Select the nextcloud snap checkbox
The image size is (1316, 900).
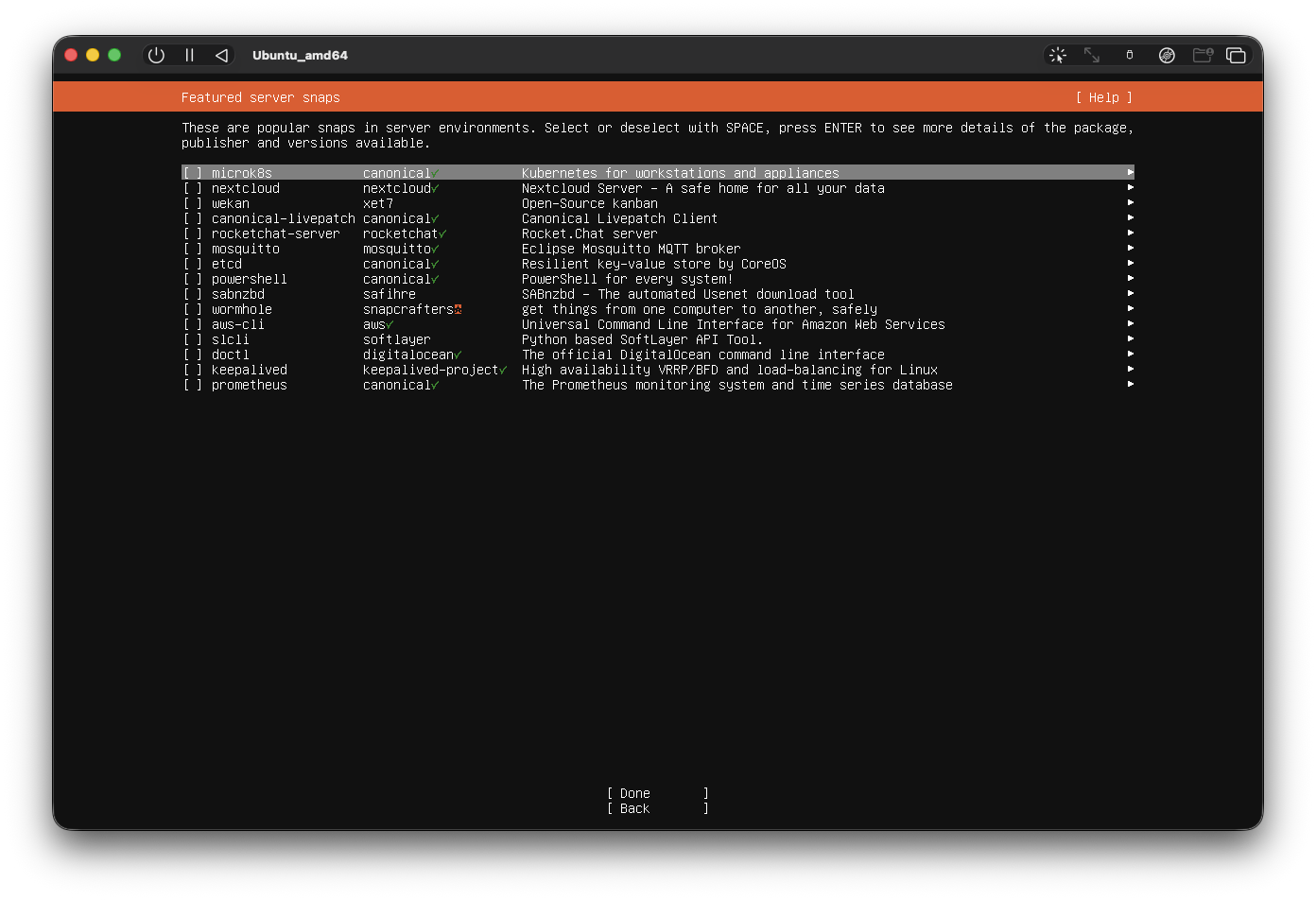click(193, 188)
